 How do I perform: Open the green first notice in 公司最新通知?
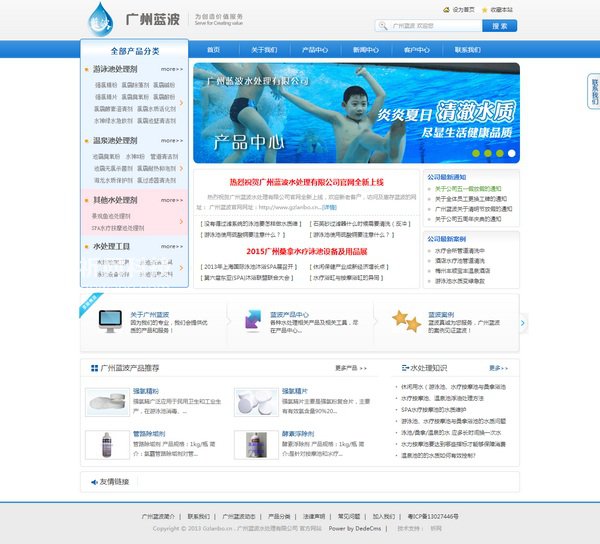coord(468,189)
